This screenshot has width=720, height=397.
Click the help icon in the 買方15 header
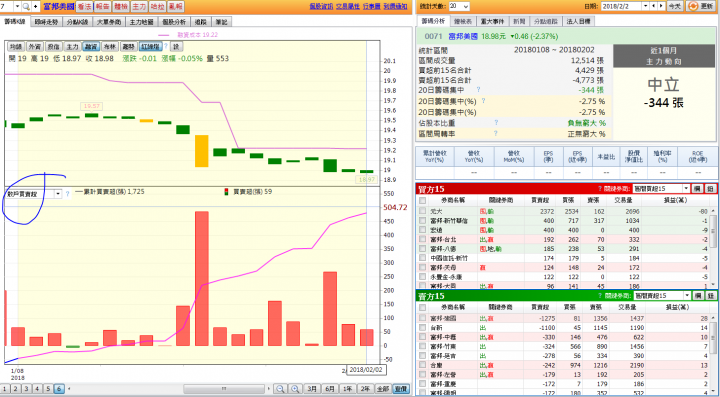[600, 189]
